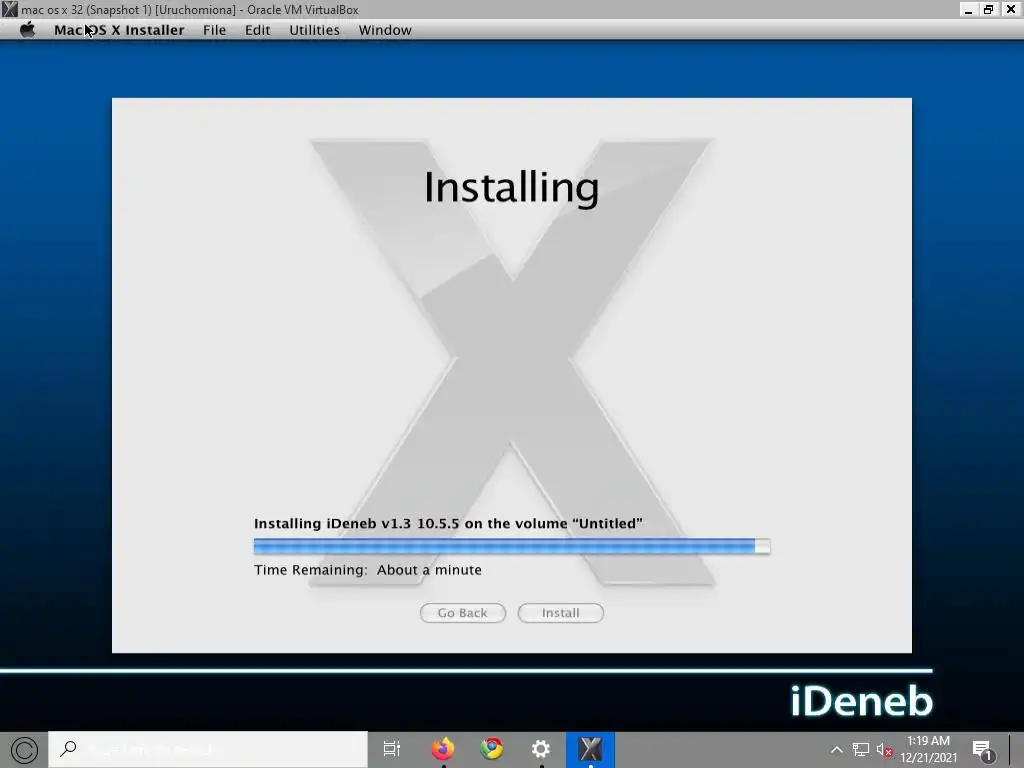This screenshot has height=768, width=1024.
Task: Minimize the VirtualBox window
Action: pyautogui.click(x=968, y=9)
